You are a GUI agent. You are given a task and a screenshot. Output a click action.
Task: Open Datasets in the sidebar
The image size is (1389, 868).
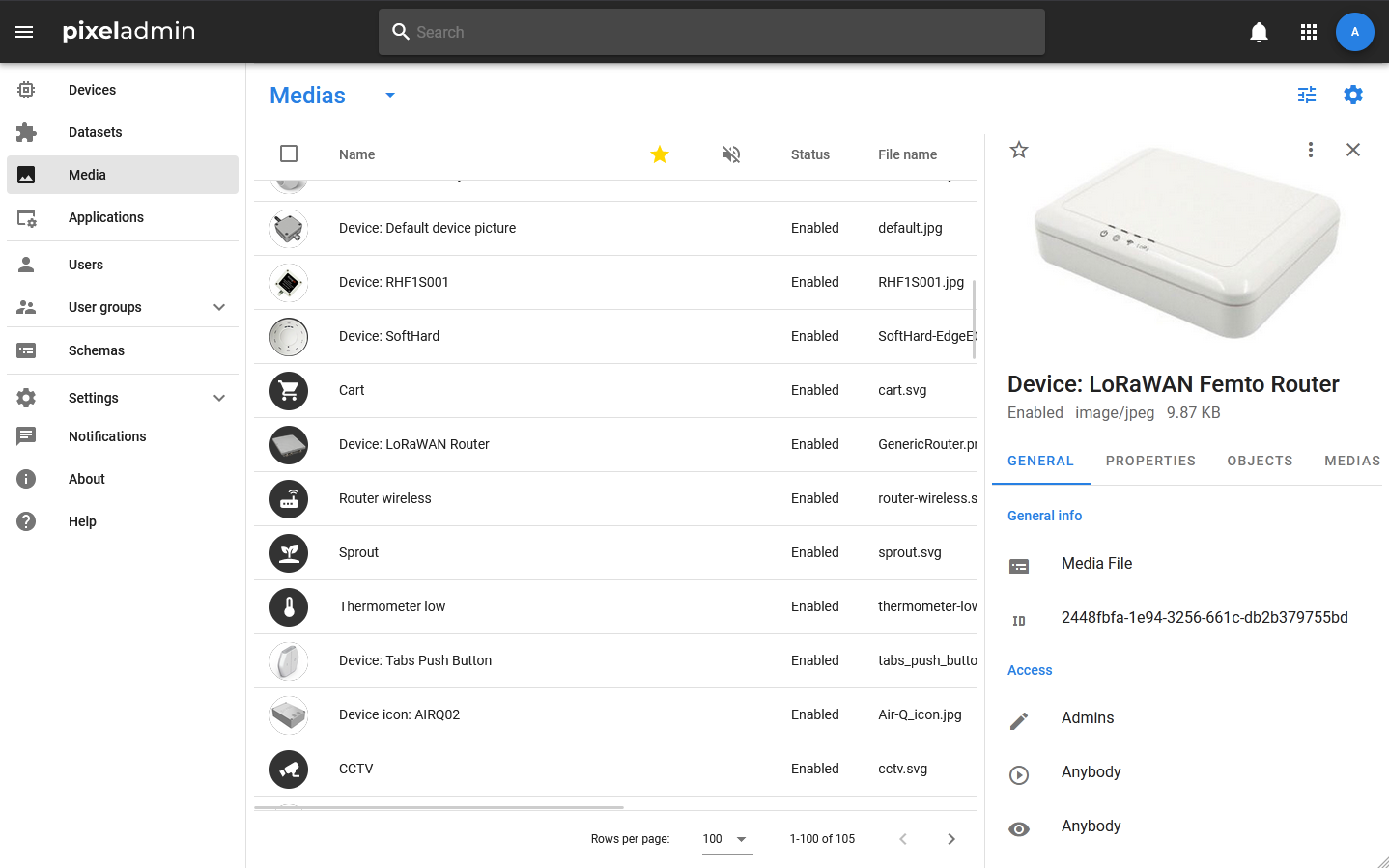pyautogui.click(x=96, y=132)
